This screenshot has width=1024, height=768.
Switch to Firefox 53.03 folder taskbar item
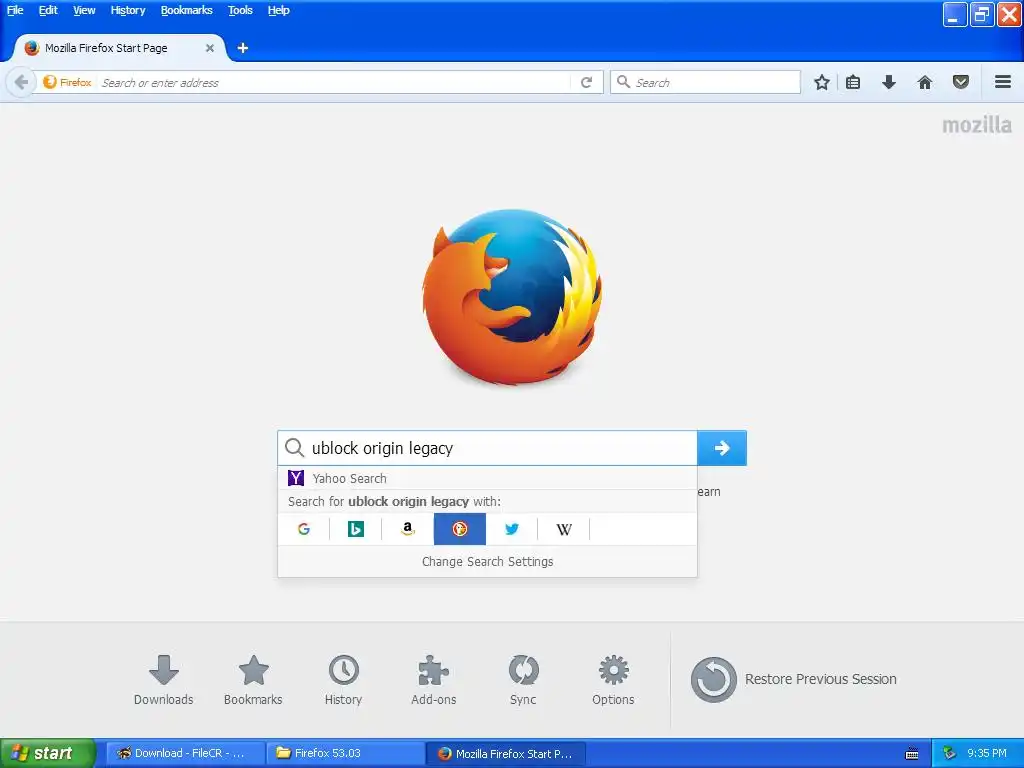(346, 753)
